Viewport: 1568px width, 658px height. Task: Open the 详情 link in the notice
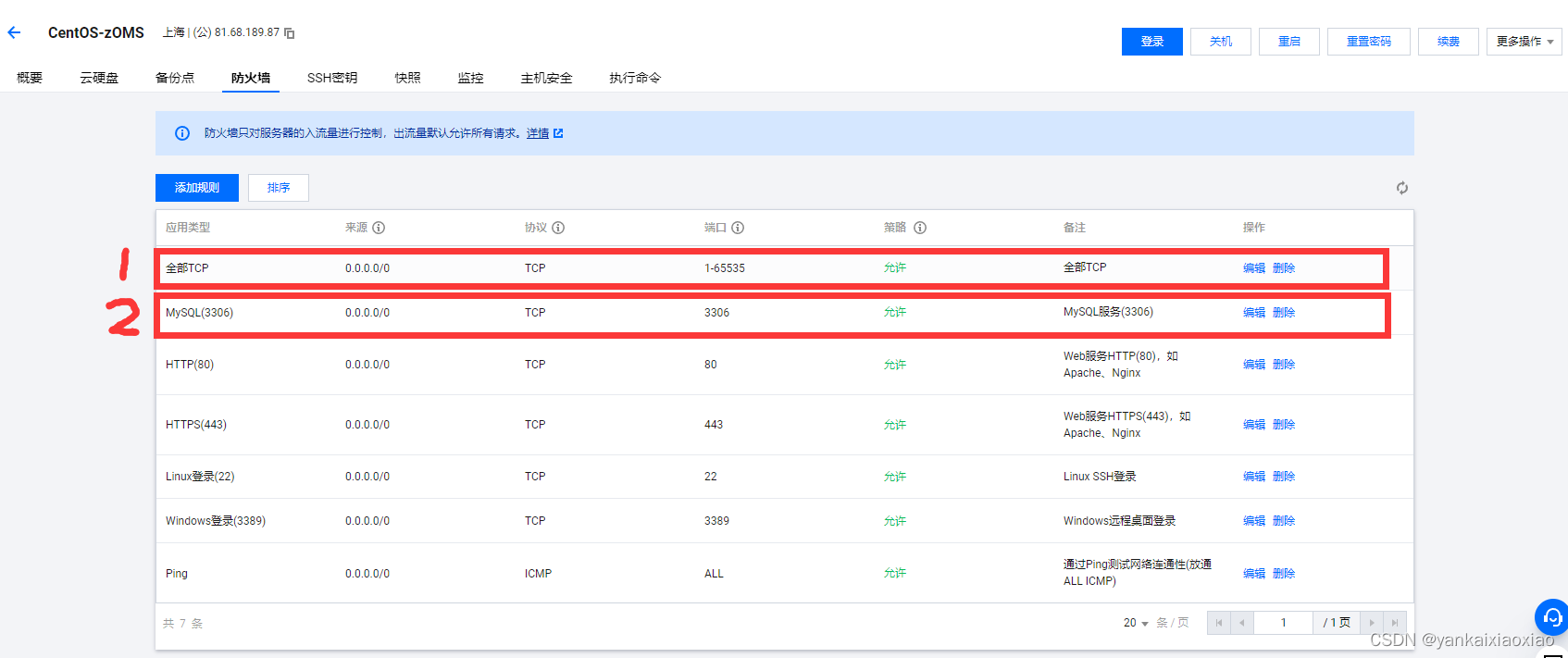(x=538, y=133)
